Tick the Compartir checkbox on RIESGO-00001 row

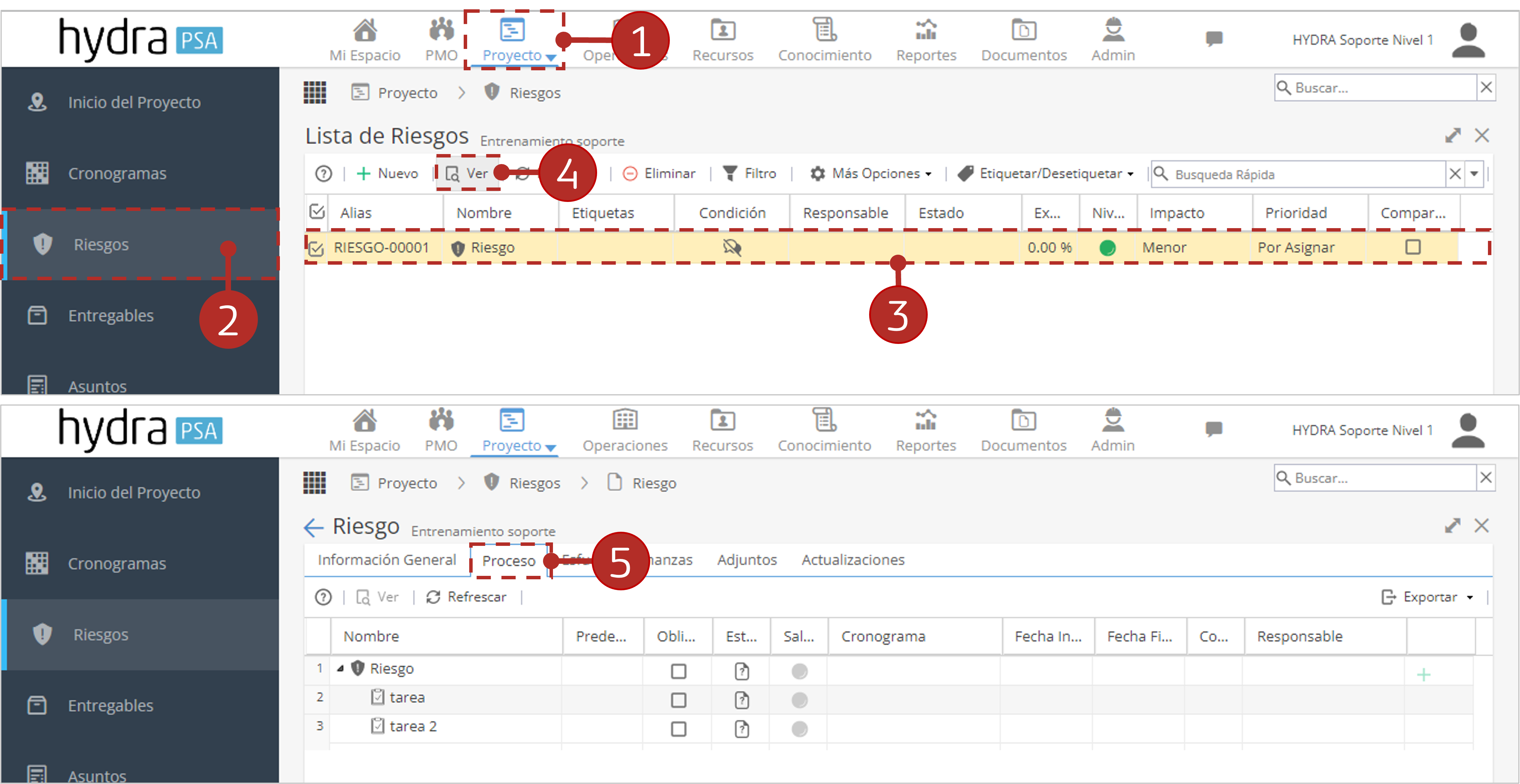(x=1412, y=247)
